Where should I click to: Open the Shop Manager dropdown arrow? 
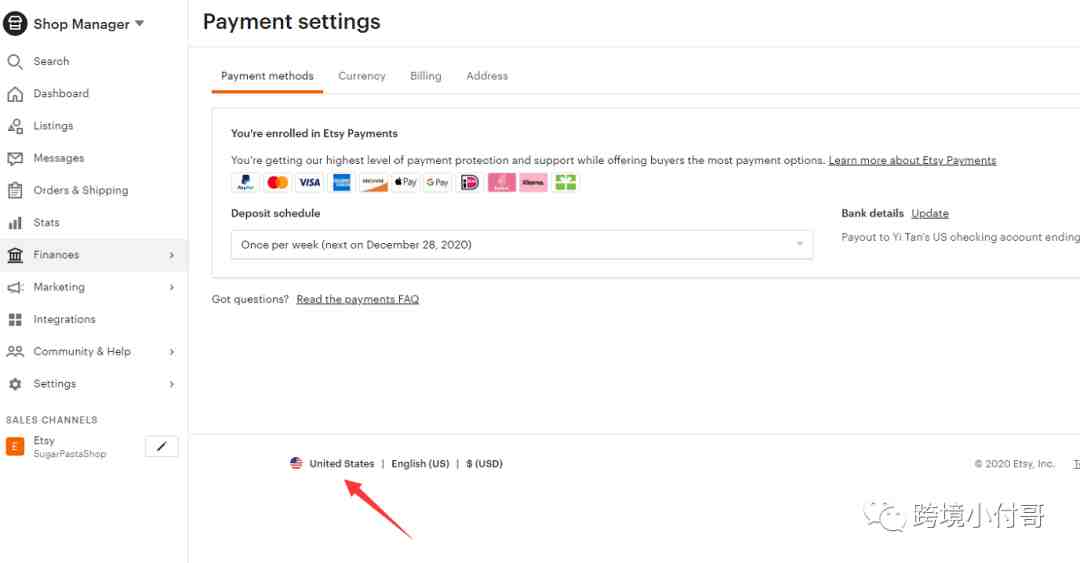click(x=140, y=23)
